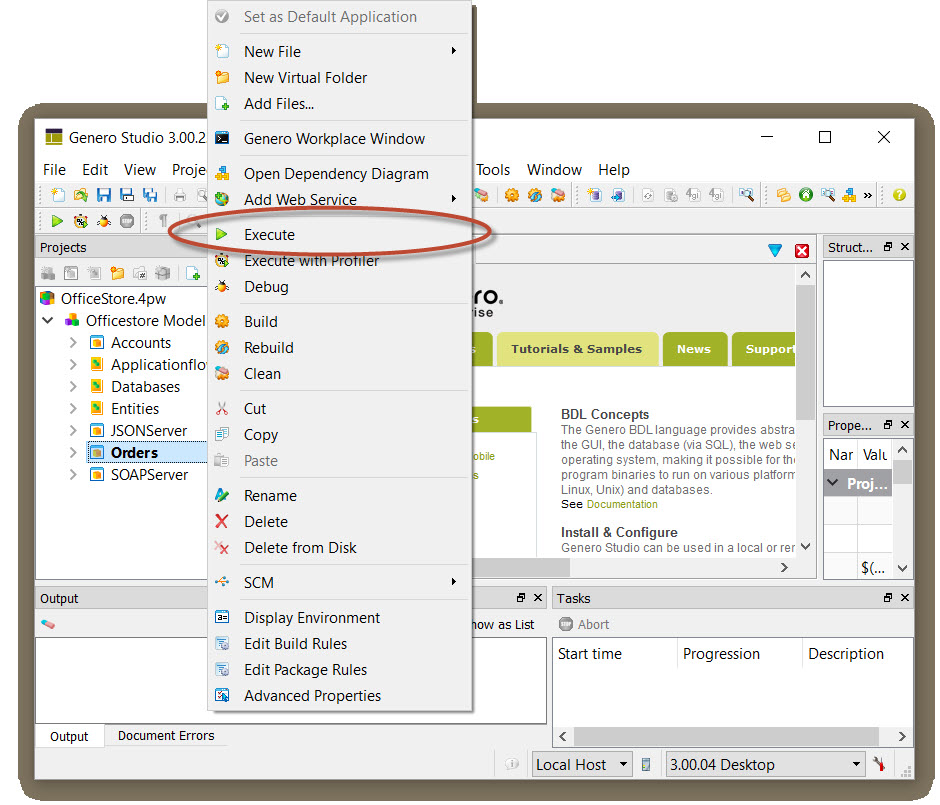
Task: Click the blue down-triangle document list icon
Action: [x=775, y=251]
